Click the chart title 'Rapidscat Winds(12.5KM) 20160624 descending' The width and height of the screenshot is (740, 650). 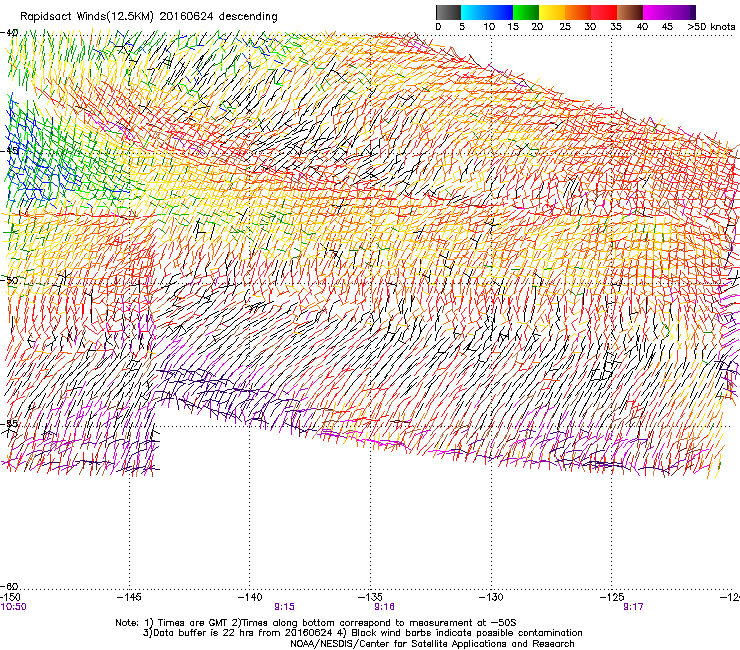pos(149,17)
